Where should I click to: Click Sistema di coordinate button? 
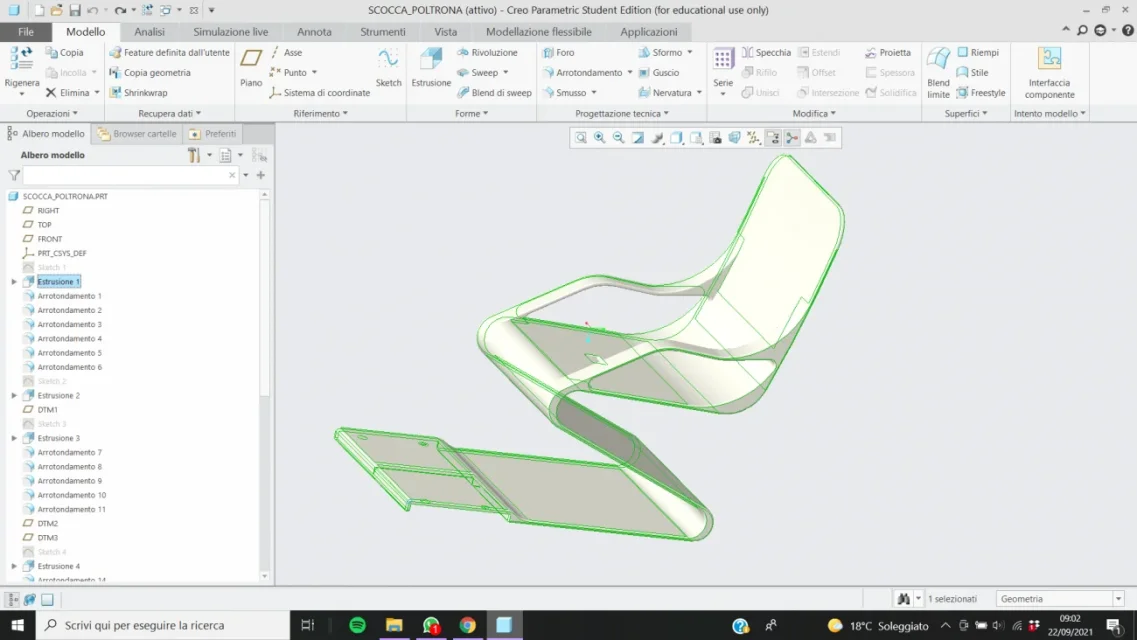coord(320,93)
